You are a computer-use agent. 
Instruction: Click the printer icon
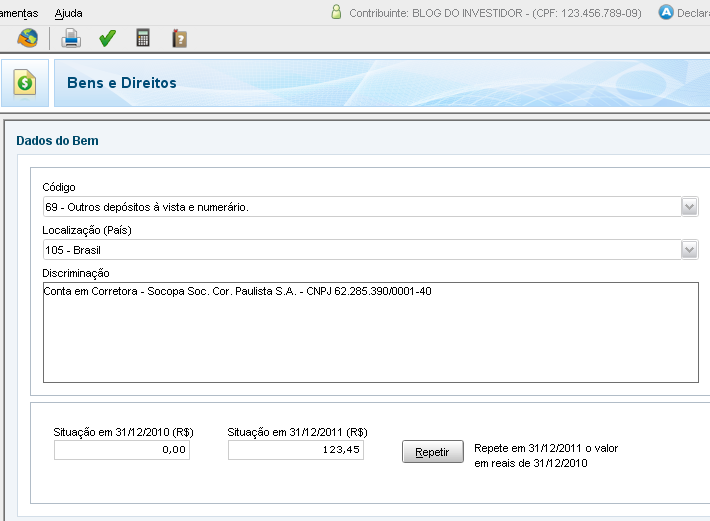pyautogui.click(x=71, y=38)
